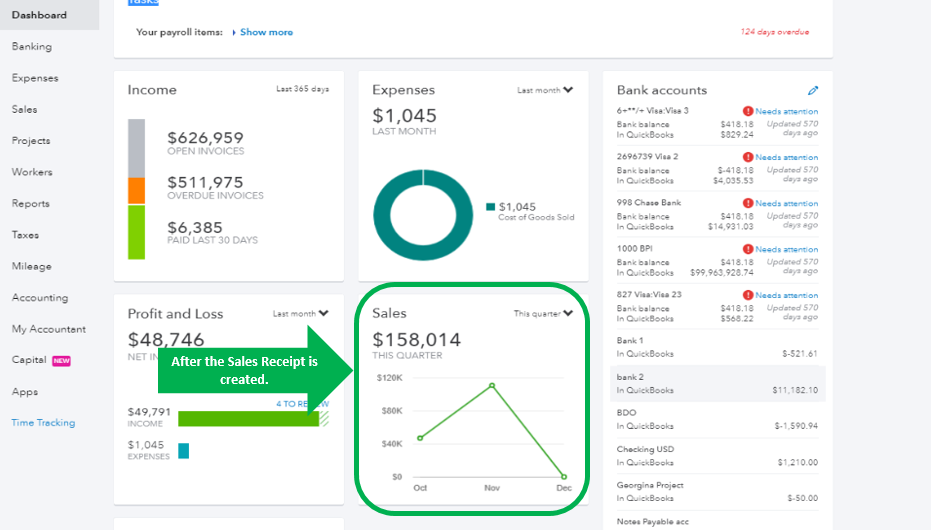Open the Expenses Last month dropdown
Image resolution: width=931 pixels, height=530 pixels.
[x=544, y=90]
